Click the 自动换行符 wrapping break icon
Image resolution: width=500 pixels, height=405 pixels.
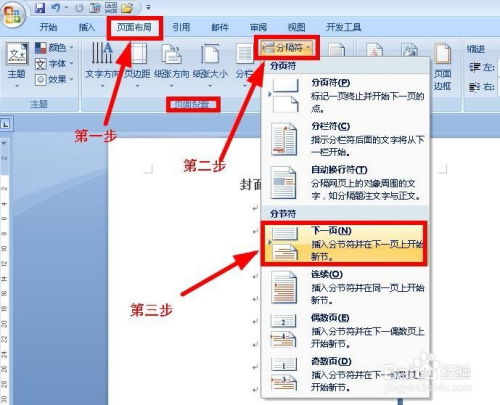(x=284, y=182)
